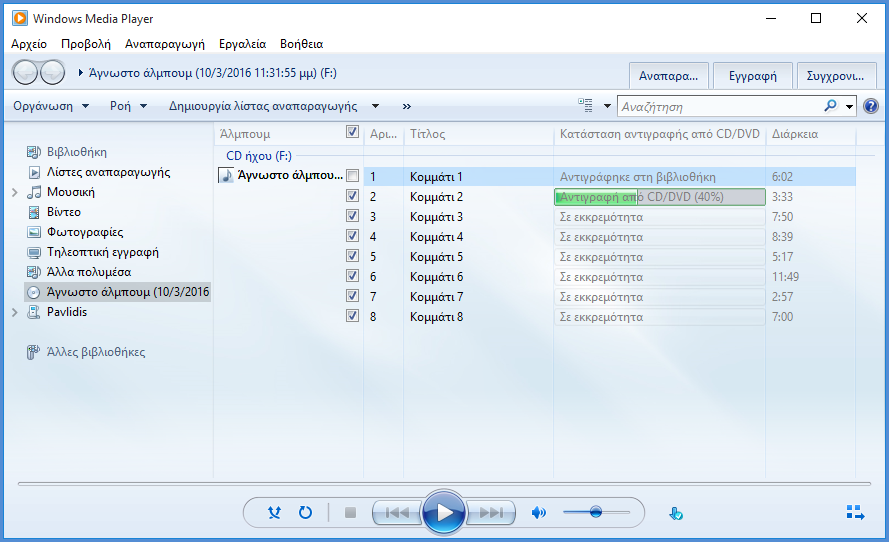Go to the previous track

pyautogui.click(x=397, y=513)
